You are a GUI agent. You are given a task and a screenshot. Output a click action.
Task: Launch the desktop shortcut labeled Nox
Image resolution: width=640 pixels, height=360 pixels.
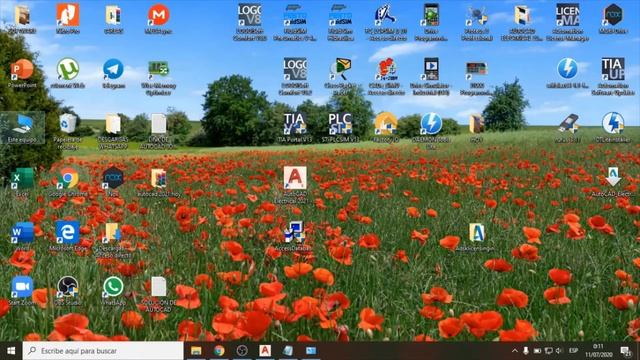(x=113, y=178)
